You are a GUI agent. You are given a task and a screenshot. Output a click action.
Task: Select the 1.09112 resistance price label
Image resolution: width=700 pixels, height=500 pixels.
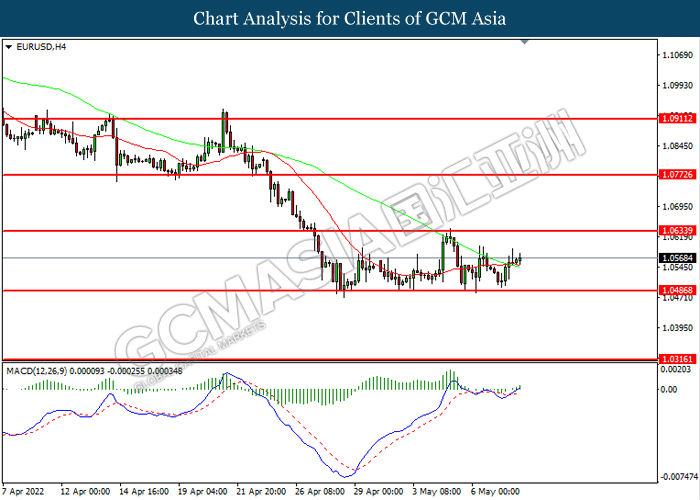tap(677, 118)
